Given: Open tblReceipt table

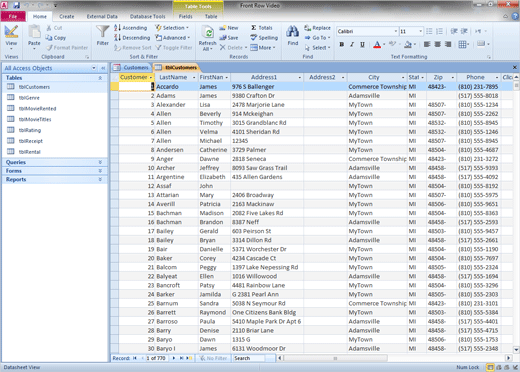Looking at the screenshot, I should [x=31, y=141].
